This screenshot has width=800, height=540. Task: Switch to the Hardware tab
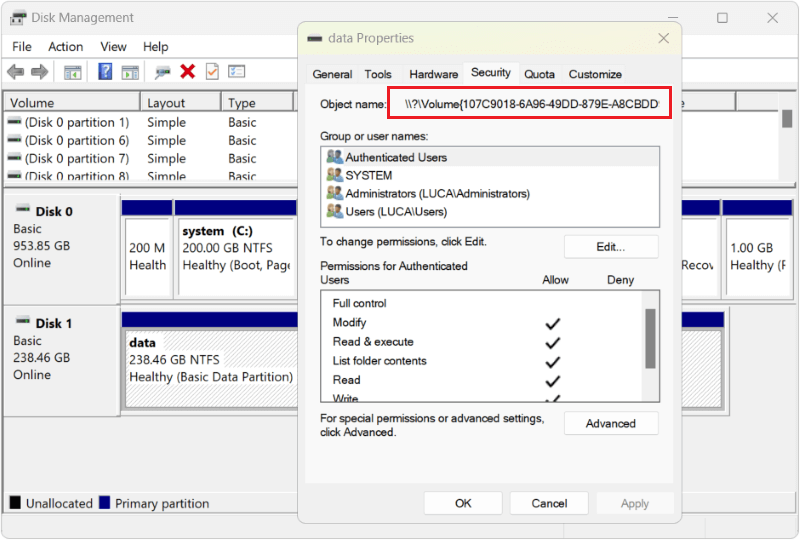coord(433,75)
